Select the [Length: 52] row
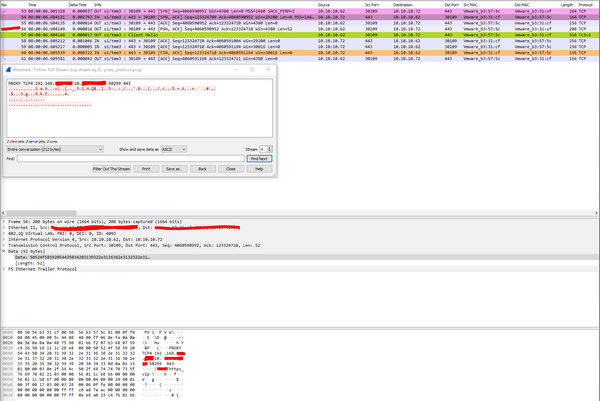The width and height of the screenshot is (600, 401). (x=300, y=263)
